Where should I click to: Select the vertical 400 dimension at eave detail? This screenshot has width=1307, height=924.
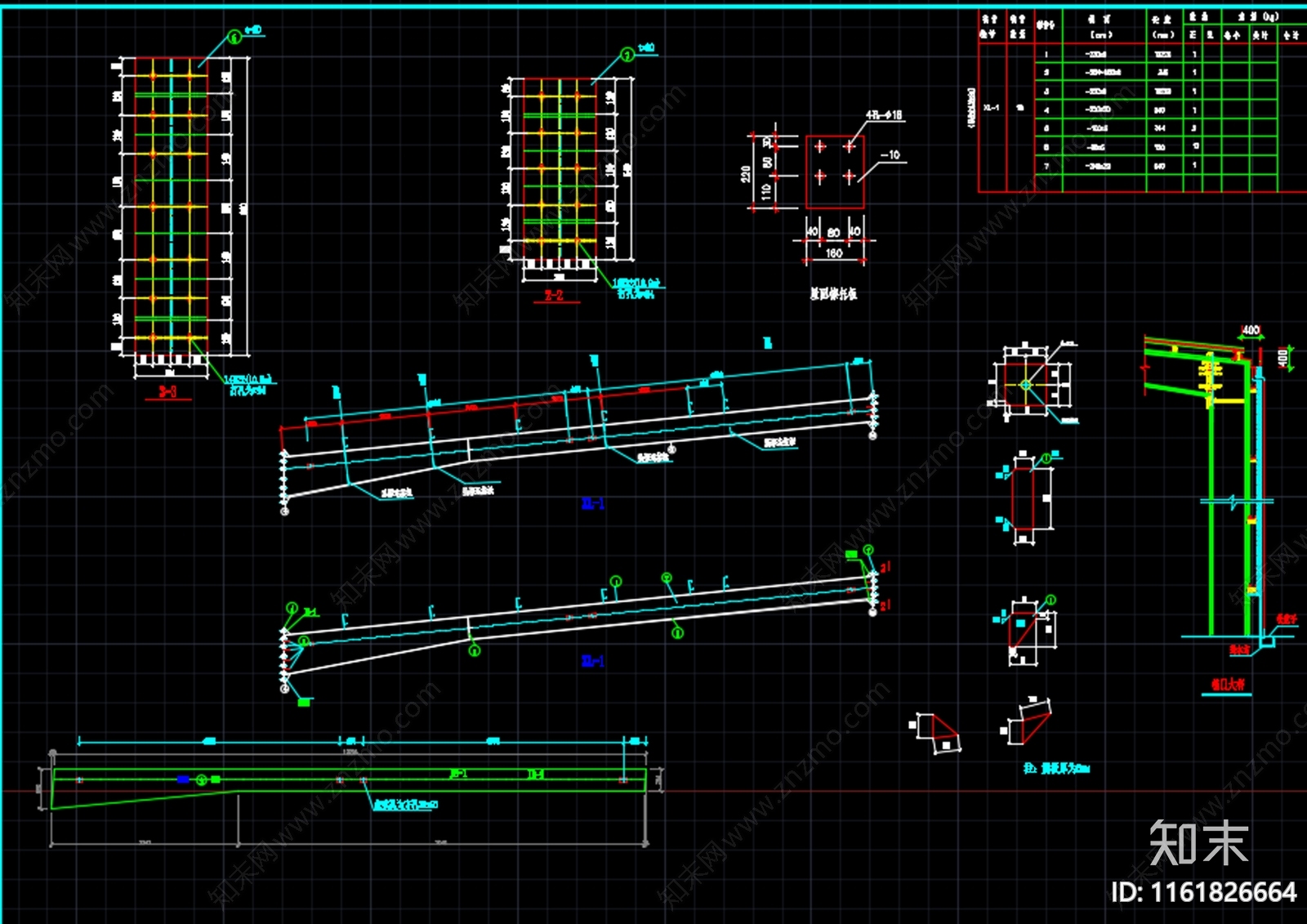[x=1282, y=357]
